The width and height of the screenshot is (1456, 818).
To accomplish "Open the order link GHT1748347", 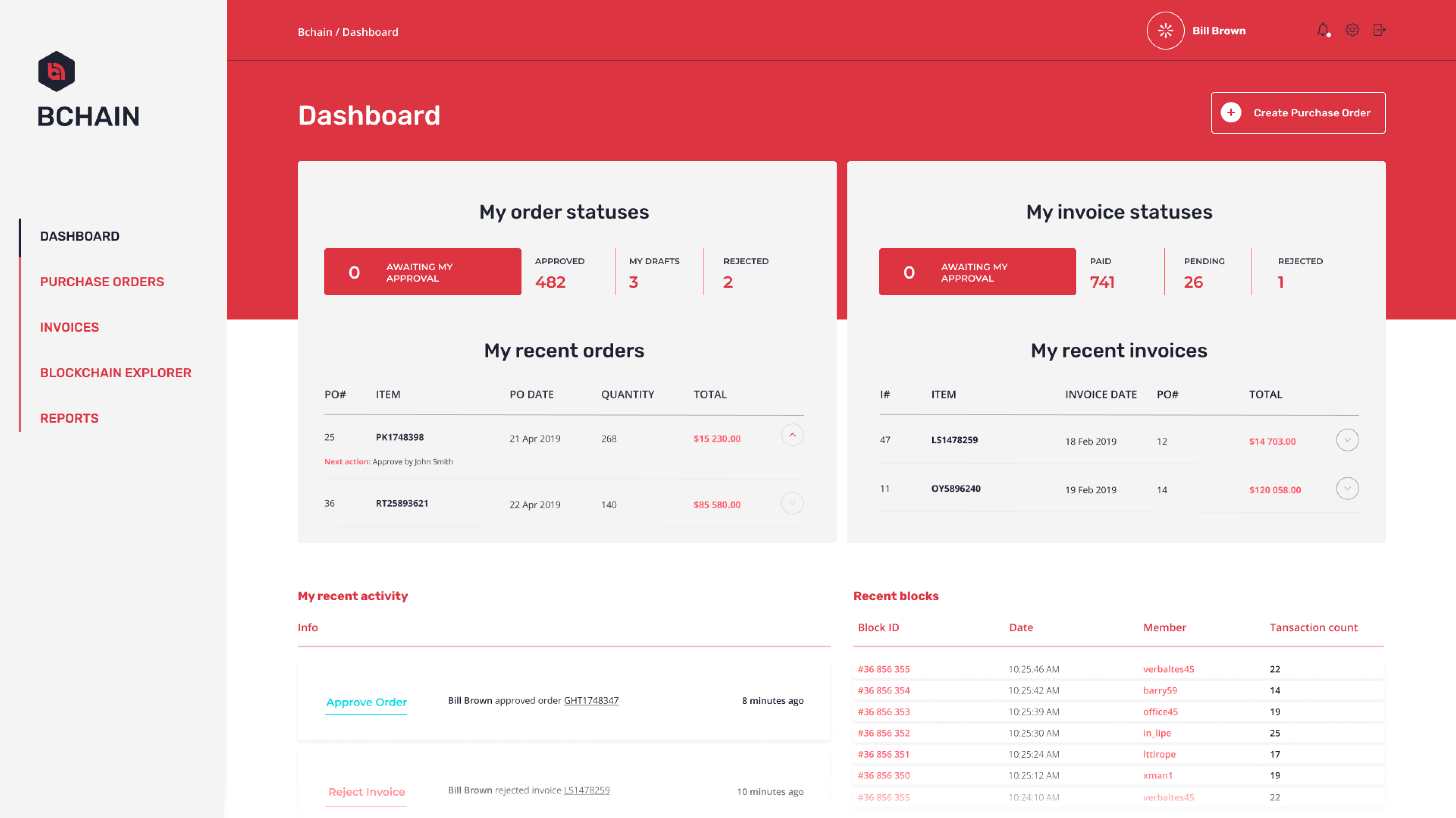I will (x=591, y=700).
